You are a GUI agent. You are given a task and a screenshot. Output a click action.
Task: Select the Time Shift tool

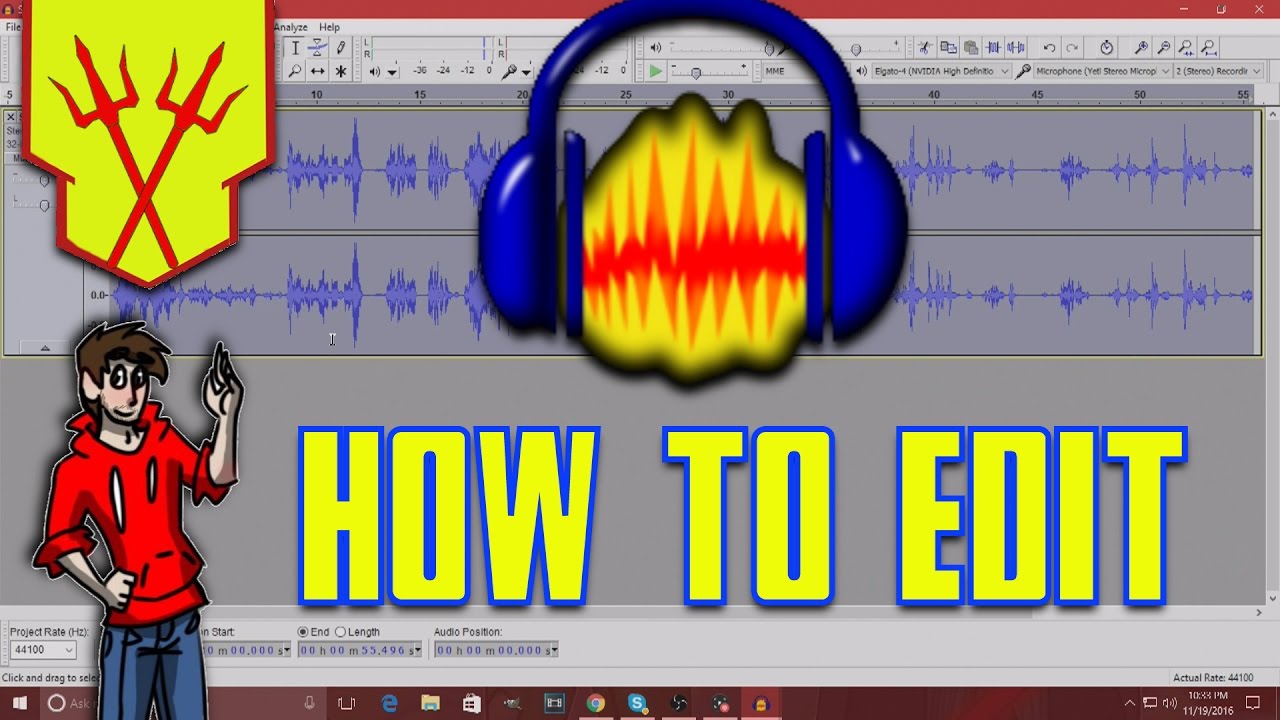(x=317, y=71)
